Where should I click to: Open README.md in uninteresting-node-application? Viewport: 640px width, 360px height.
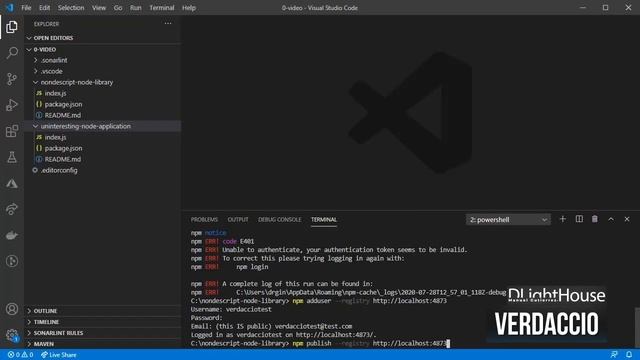[x=102, y=159]
